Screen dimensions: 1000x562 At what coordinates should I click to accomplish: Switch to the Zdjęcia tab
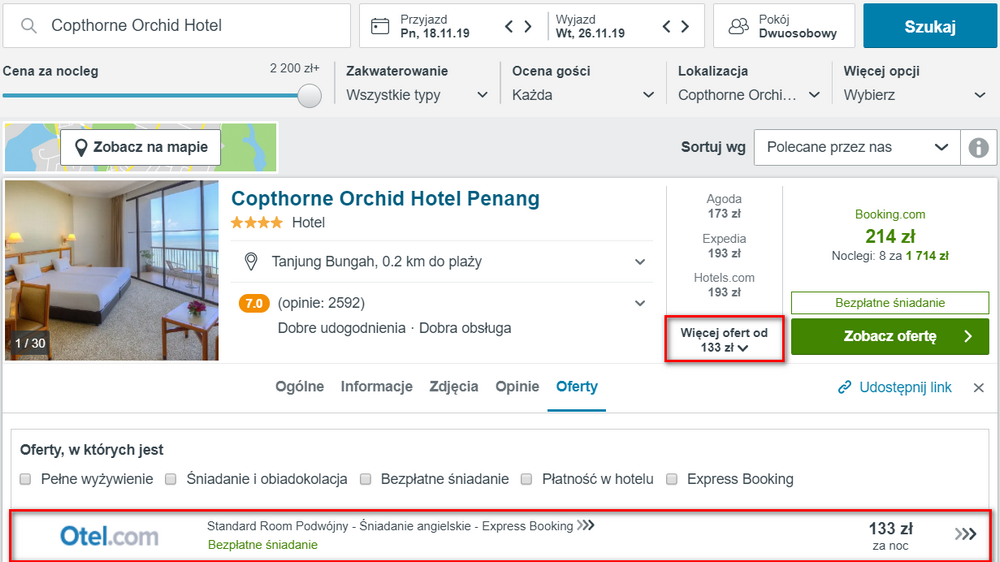[454, 387]
